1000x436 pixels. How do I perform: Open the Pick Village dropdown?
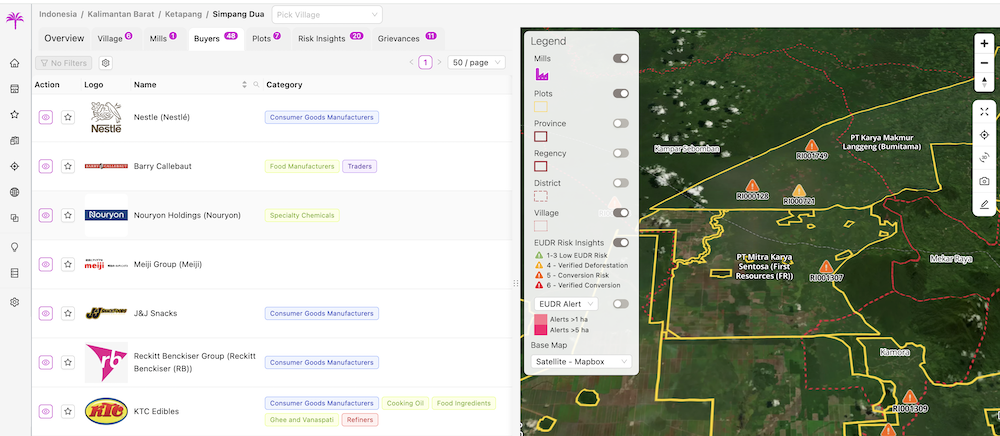tap(327, 15)
